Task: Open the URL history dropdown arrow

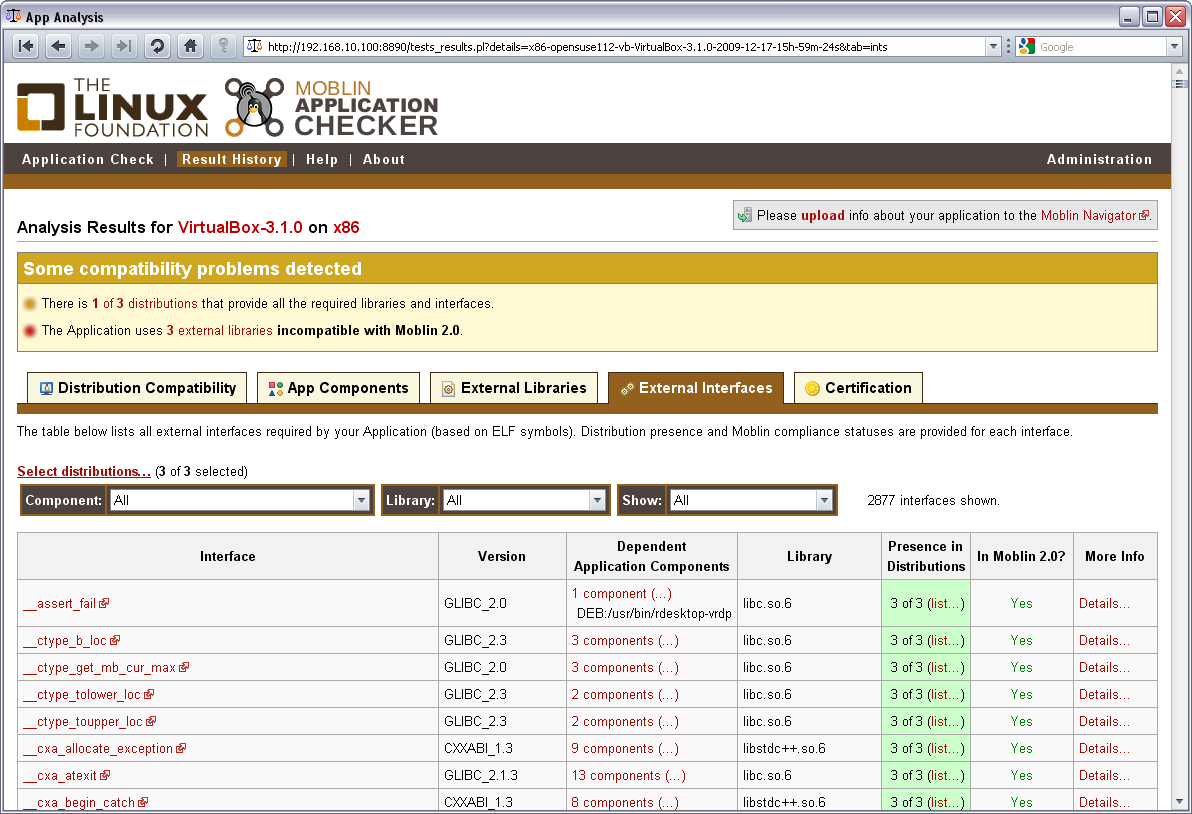Action: coord(993,46)
